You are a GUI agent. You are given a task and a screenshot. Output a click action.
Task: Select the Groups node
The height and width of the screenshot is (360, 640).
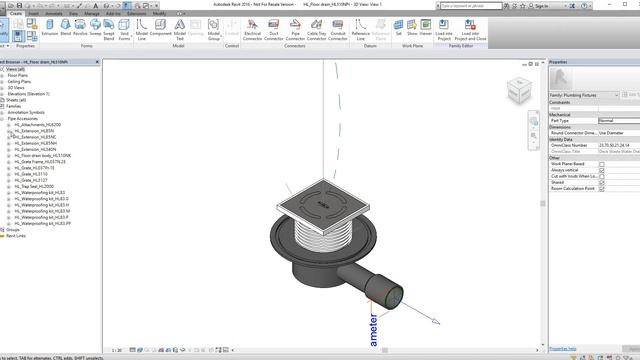(13, 230)
